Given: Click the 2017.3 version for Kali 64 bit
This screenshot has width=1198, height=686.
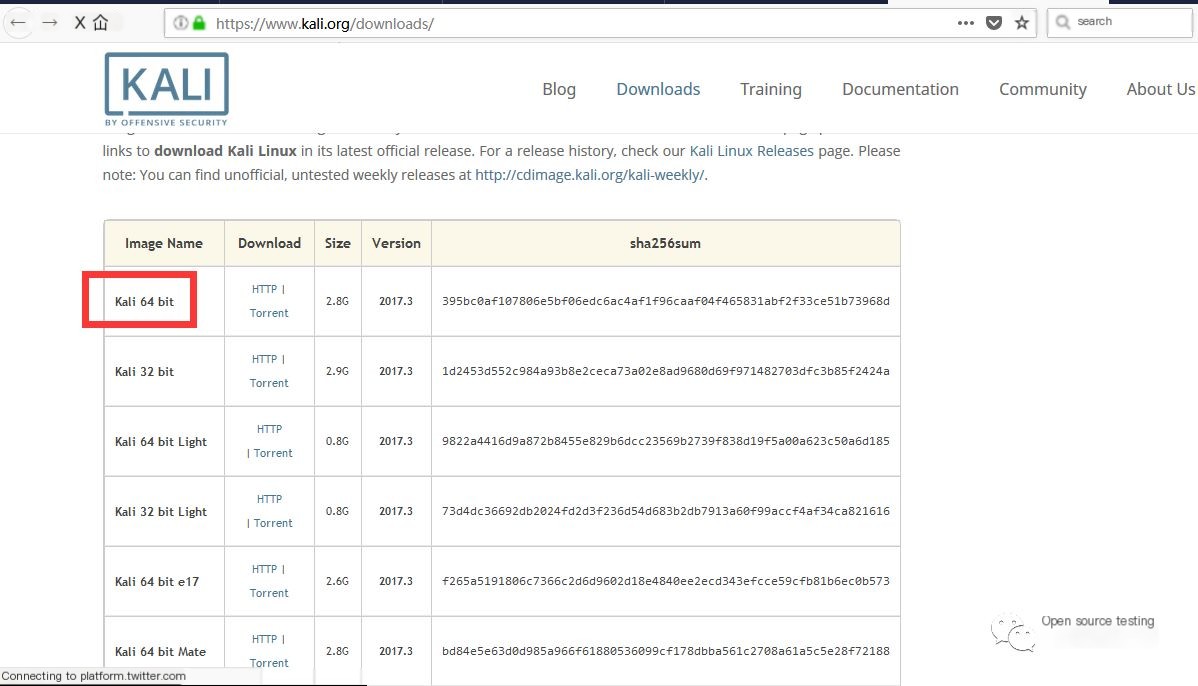Looking at the screenshot, I should pos(396,302).
